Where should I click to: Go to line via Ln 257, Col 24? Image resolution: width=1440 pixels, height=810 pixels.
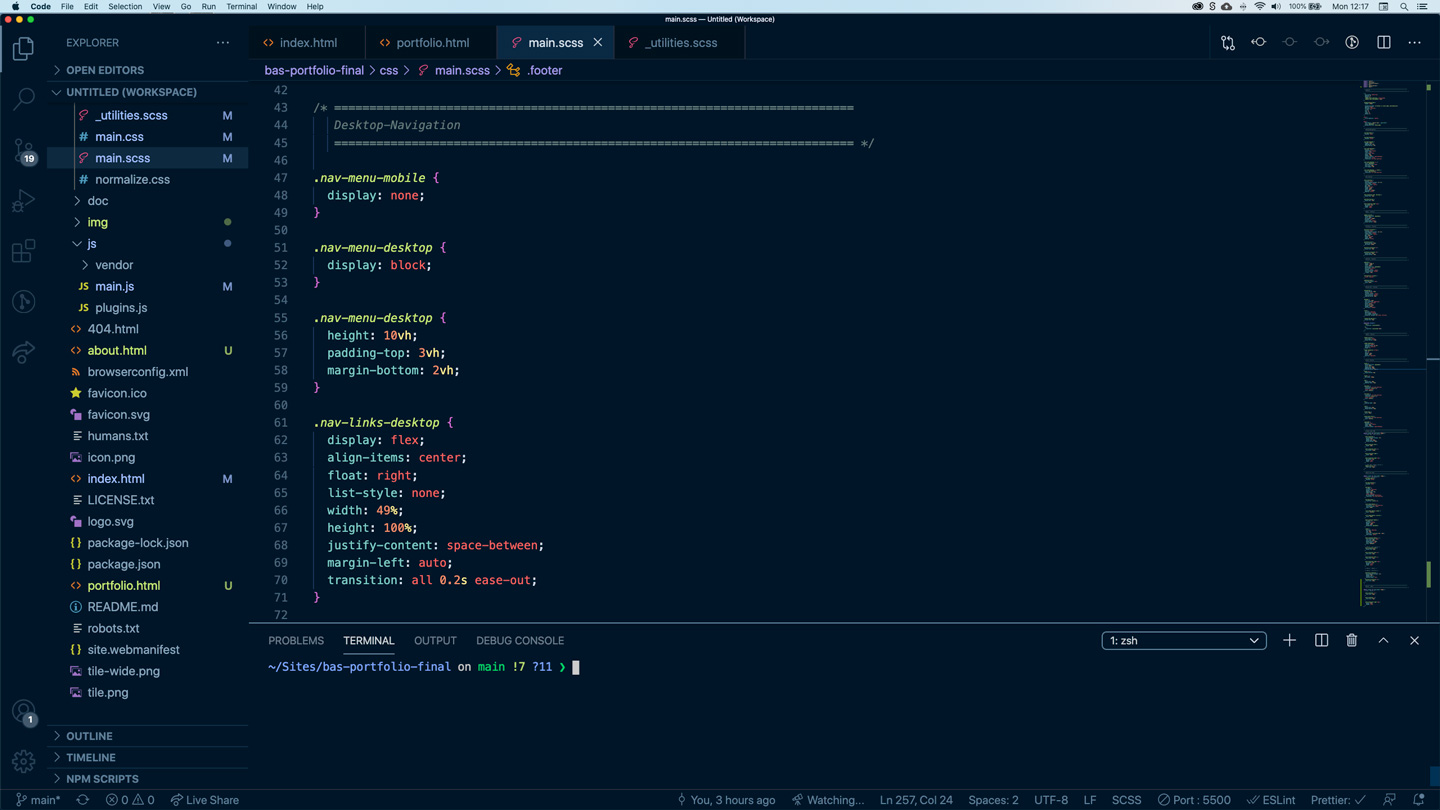tap(916, 800)
